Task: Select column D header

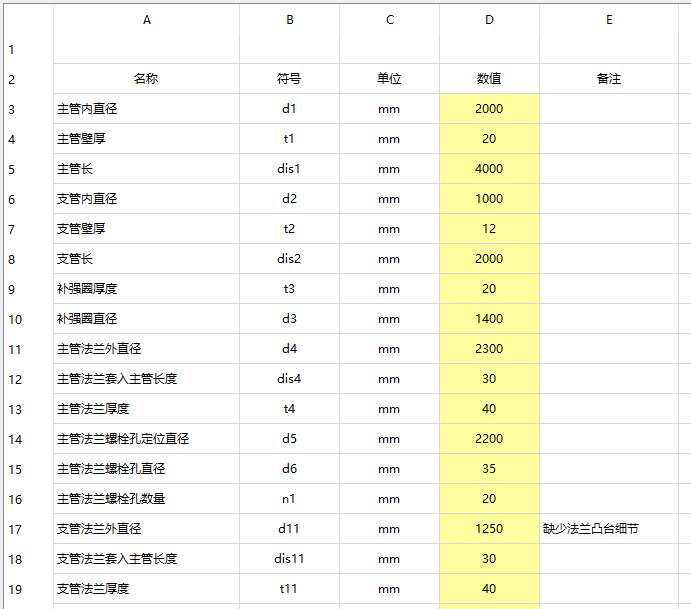Action: click(x=489, y=19)
